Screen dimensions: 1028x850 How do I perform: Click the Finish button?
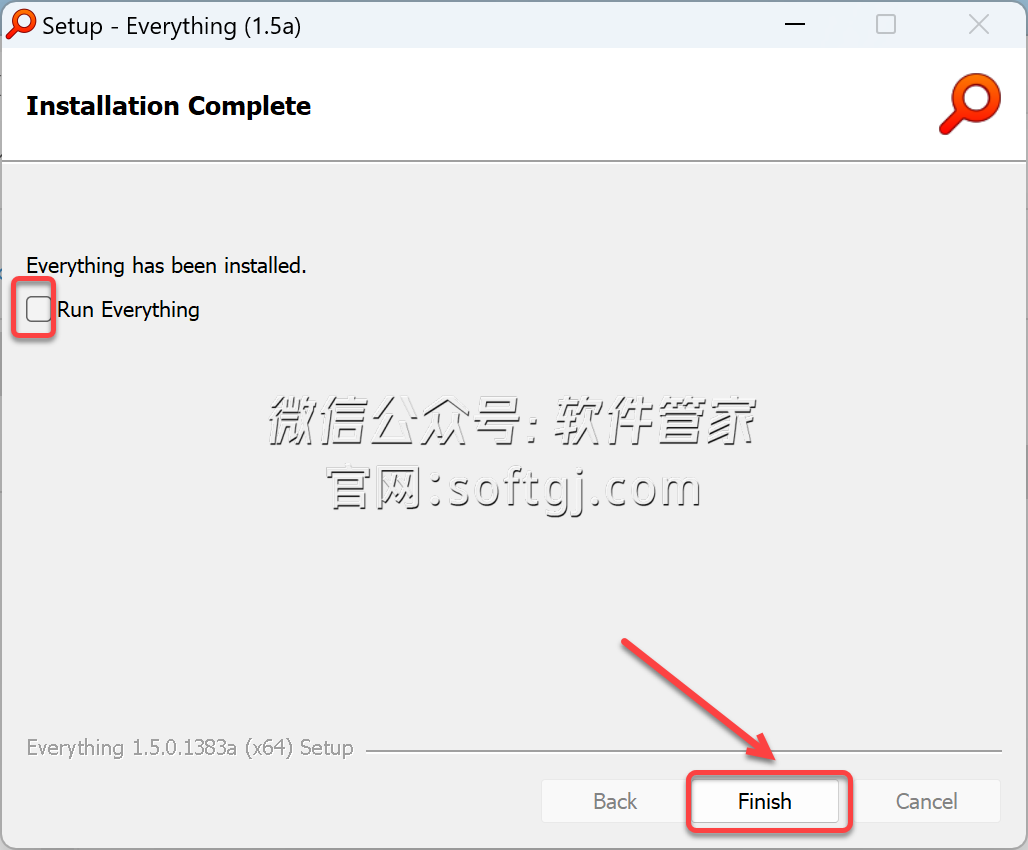[x=765, y=801]
